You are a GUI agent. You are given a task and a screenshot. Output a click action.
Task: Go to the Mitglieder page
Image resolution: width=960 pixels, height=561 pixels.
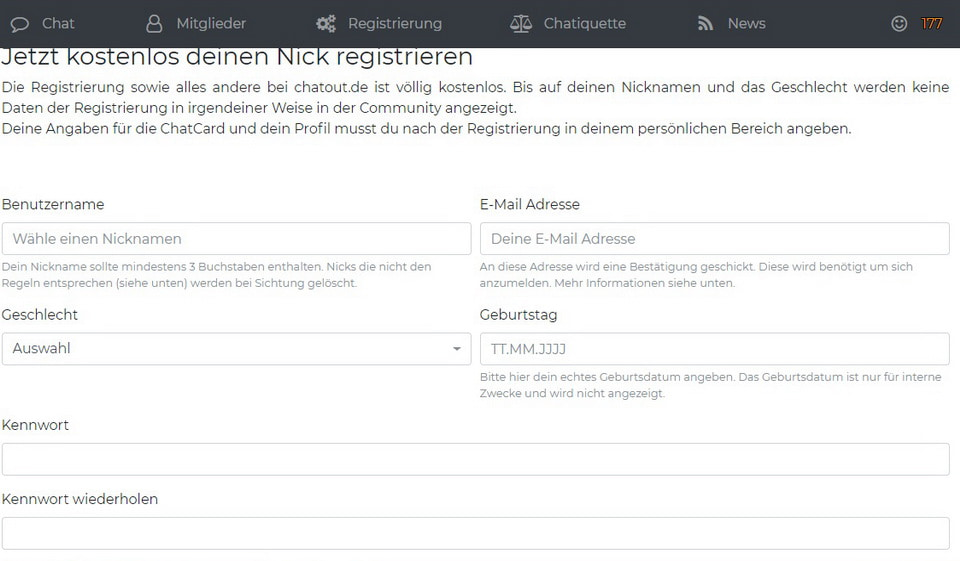210,23
